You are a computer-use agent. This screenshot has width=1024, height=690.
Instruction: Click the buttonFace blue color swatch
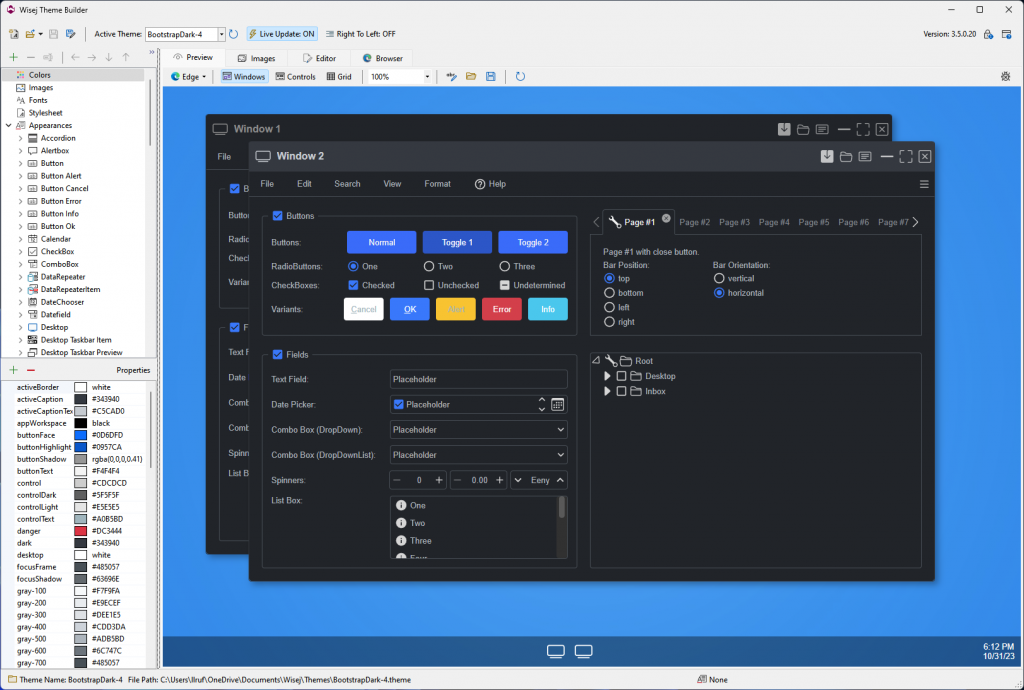coord(80,435)
